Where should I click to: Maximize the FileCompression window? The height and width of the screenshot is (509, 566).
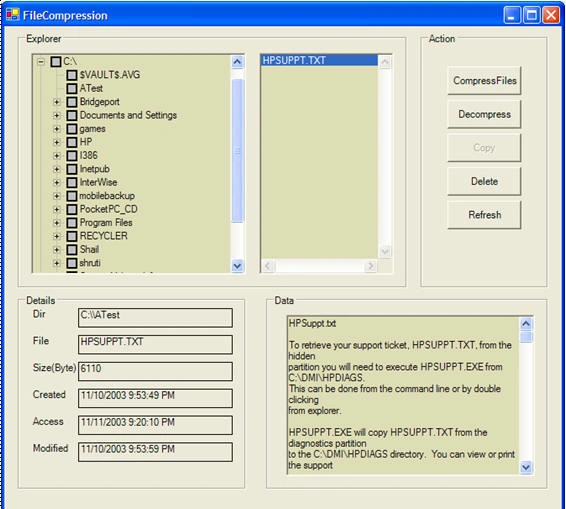point(531,15)
